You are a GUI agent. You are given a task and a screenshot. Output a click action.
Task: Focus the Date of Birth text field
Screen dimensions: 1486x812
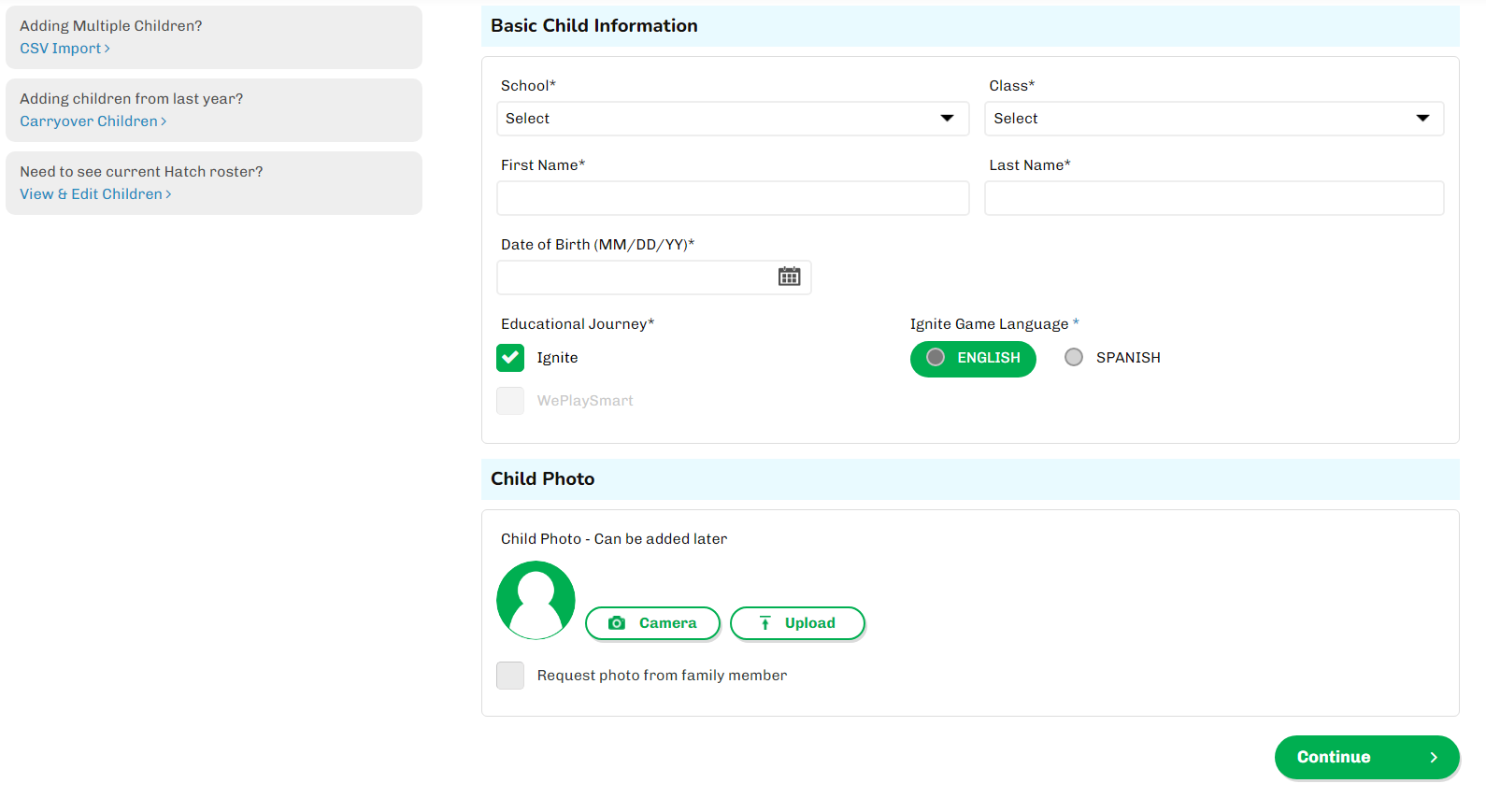636,278
